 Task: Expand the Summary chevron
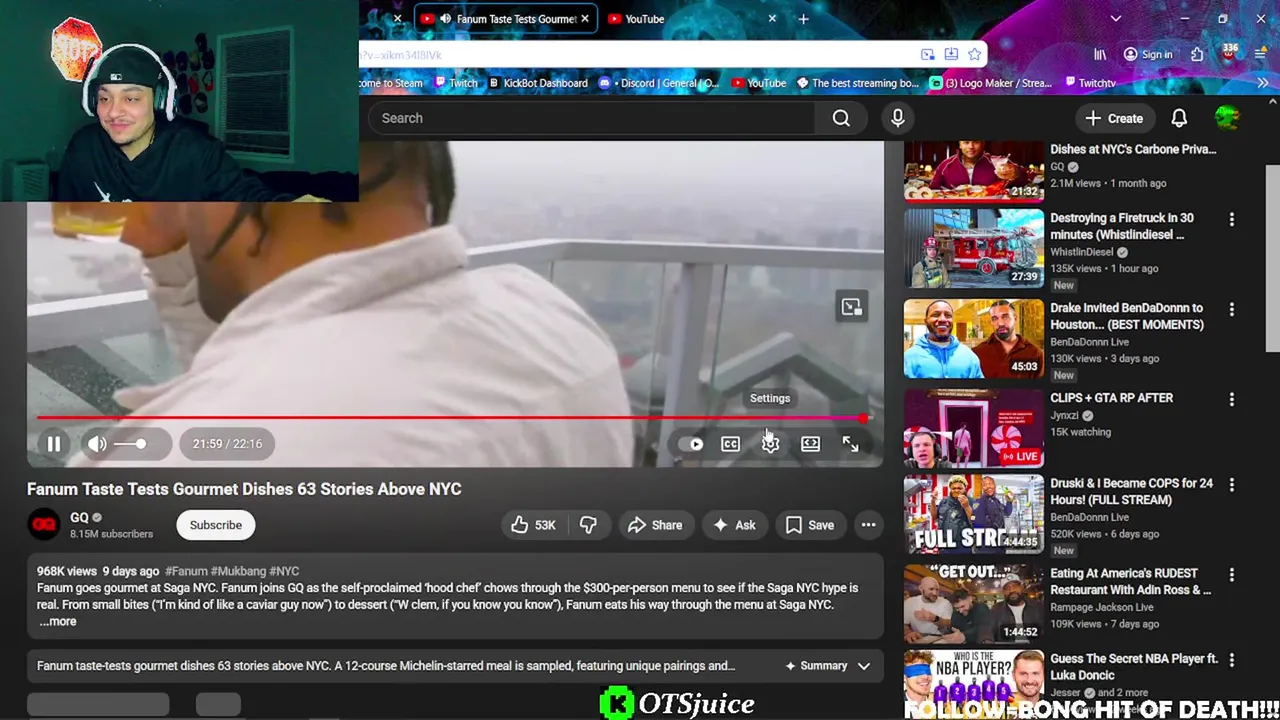(864, 666)
